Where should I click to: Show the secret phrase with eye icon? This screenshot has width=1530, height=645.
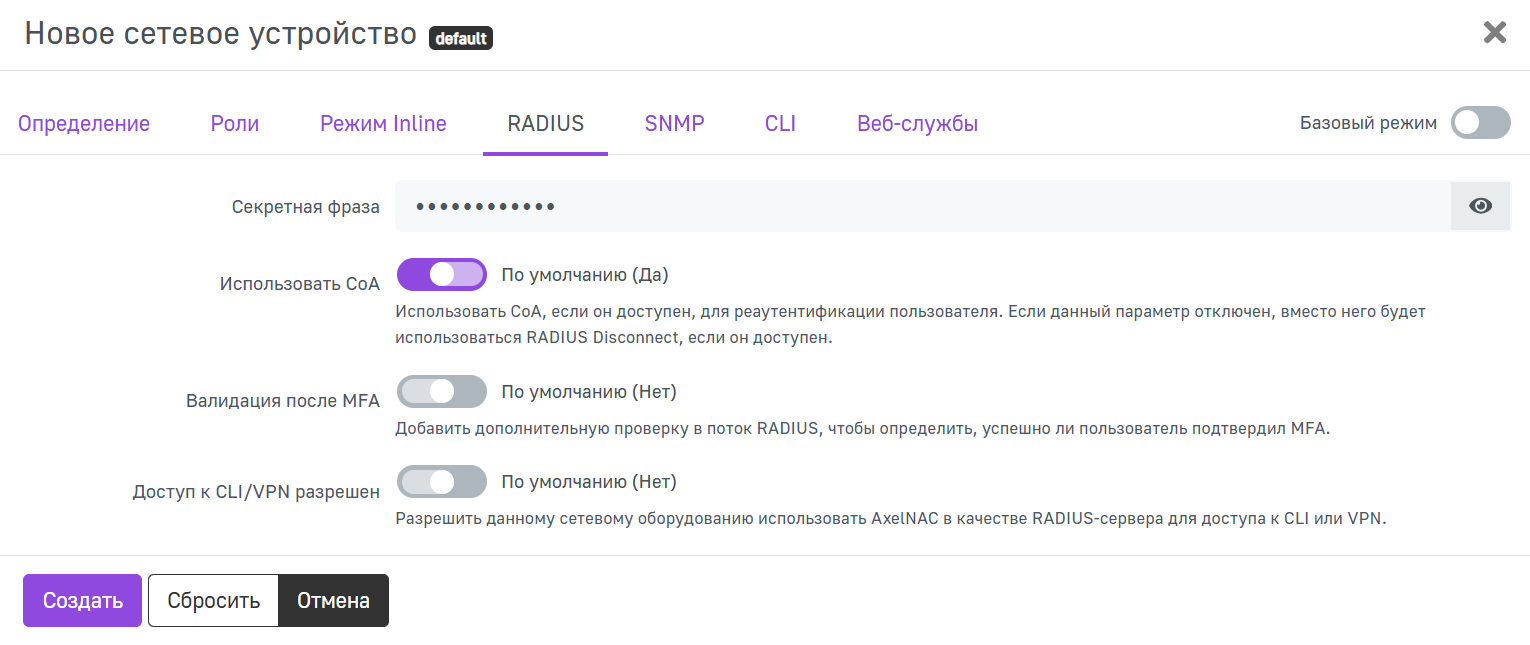[1480, 206]
